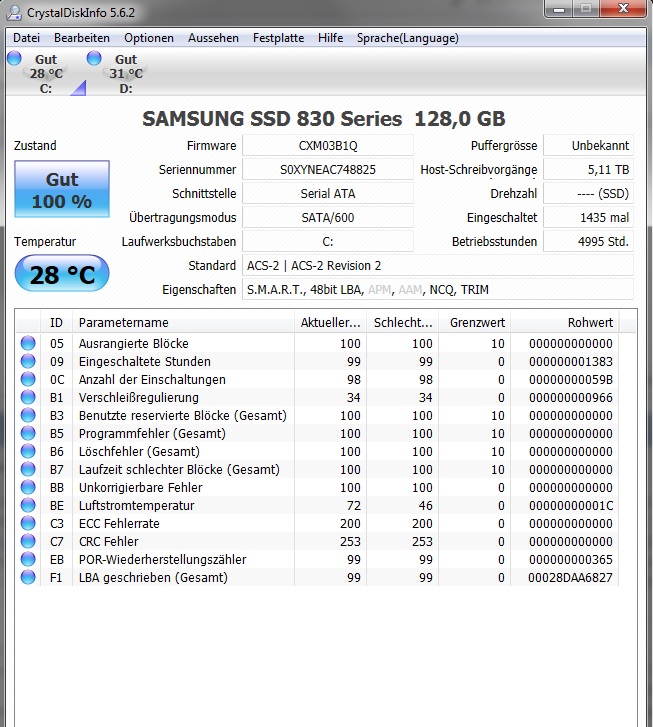The height and width of the screenshot is (727, 653).
Task: Open the Aussehen menu
Action: point(213,38)
